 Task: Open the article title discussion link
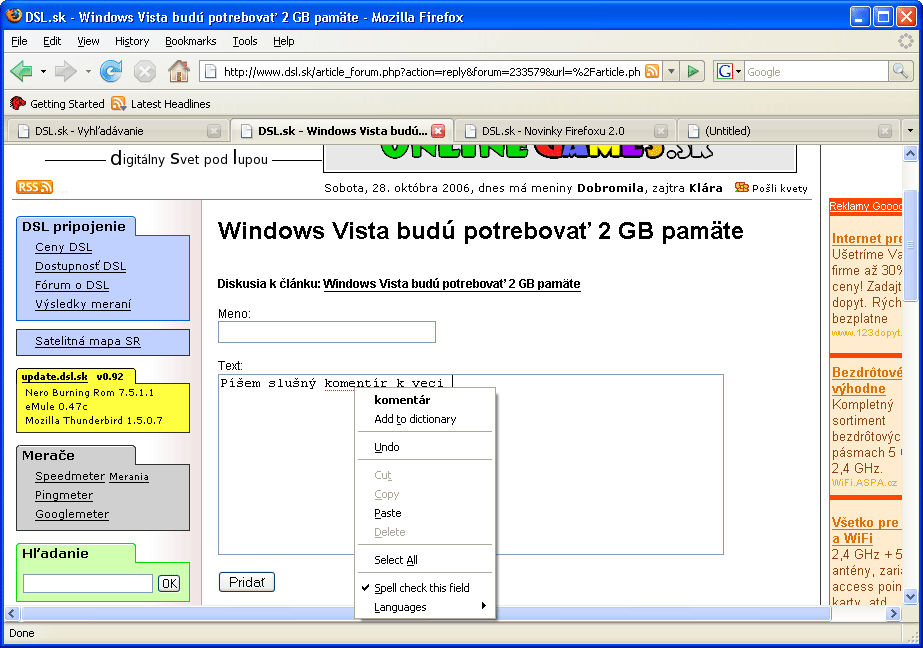click(451, 284)
